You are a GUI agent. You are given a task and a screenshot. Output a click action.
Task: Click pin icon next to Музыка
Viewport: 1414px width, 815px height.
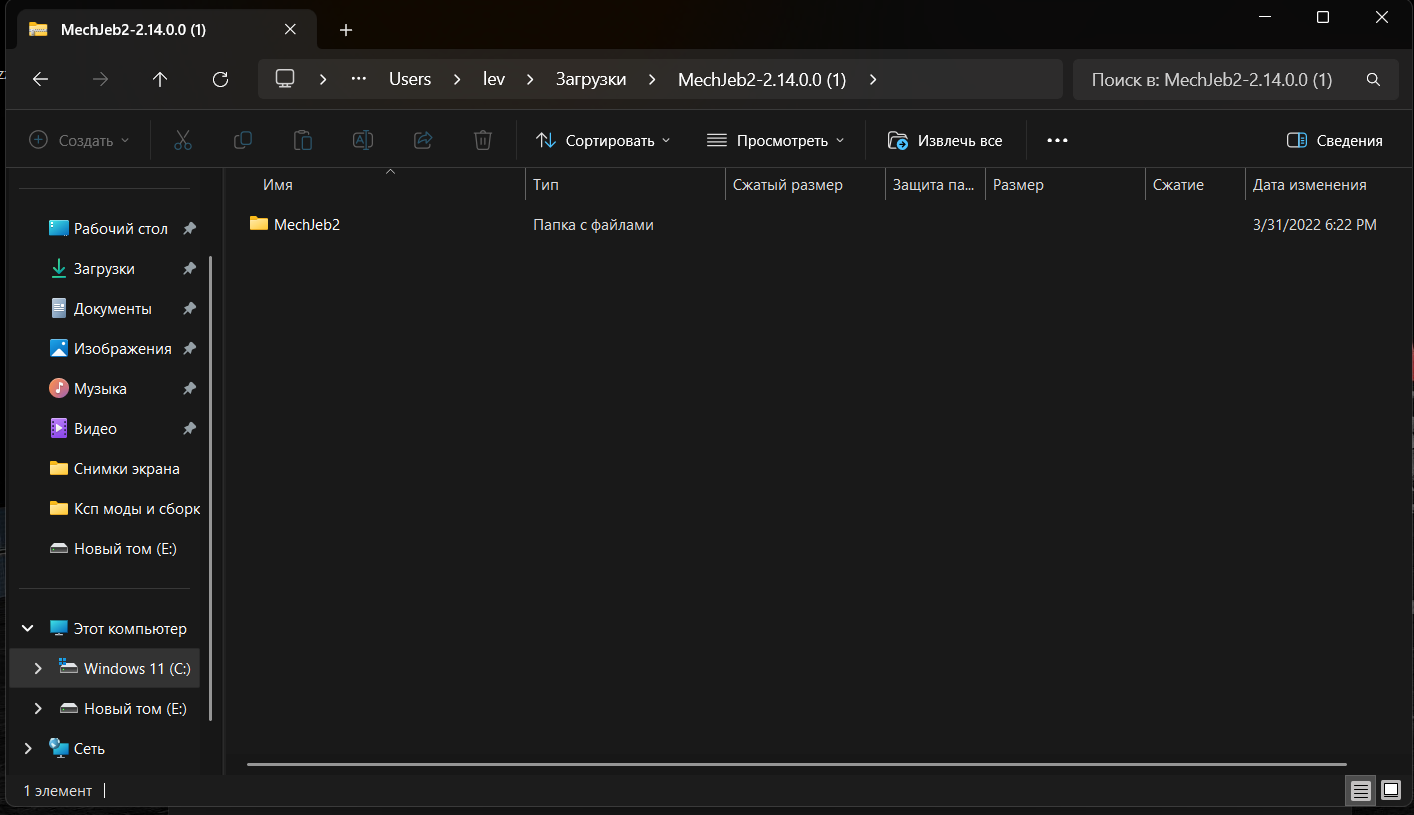tap(189, 389)
